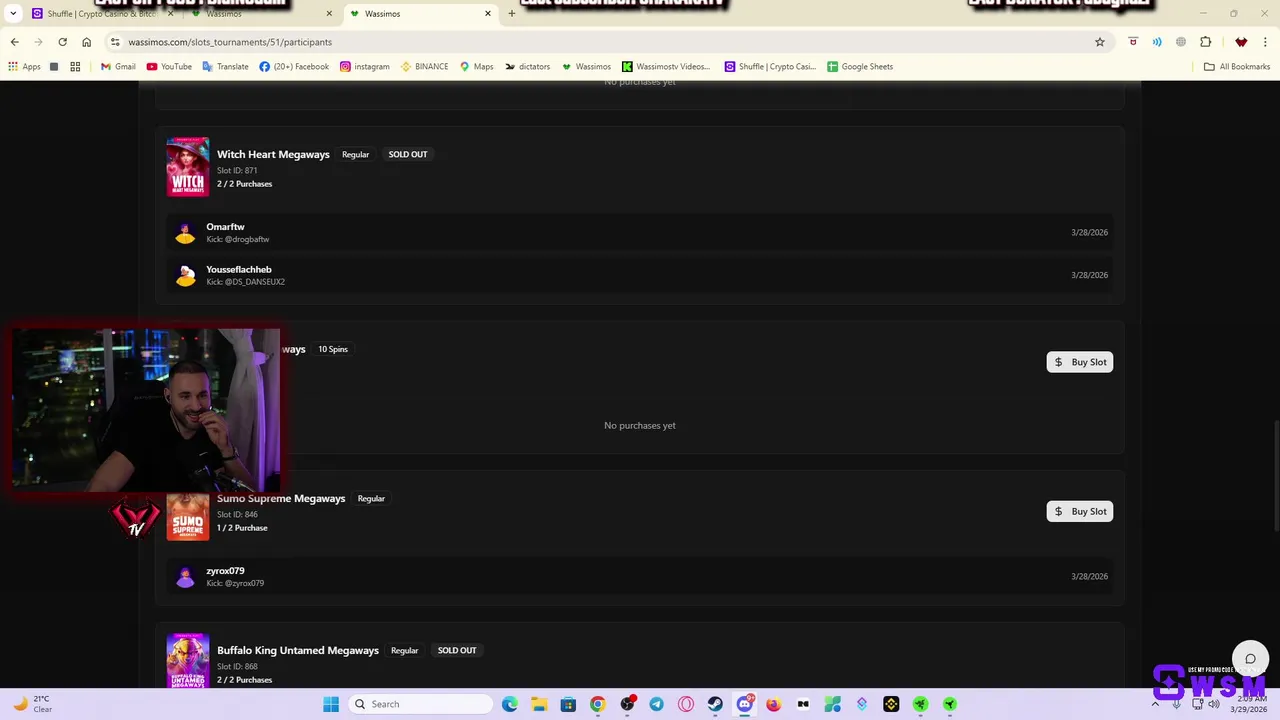Screen dimensions: 1280x720
Task: Open the browser extensions puzzle icon
Action: tap(1205, 42)
